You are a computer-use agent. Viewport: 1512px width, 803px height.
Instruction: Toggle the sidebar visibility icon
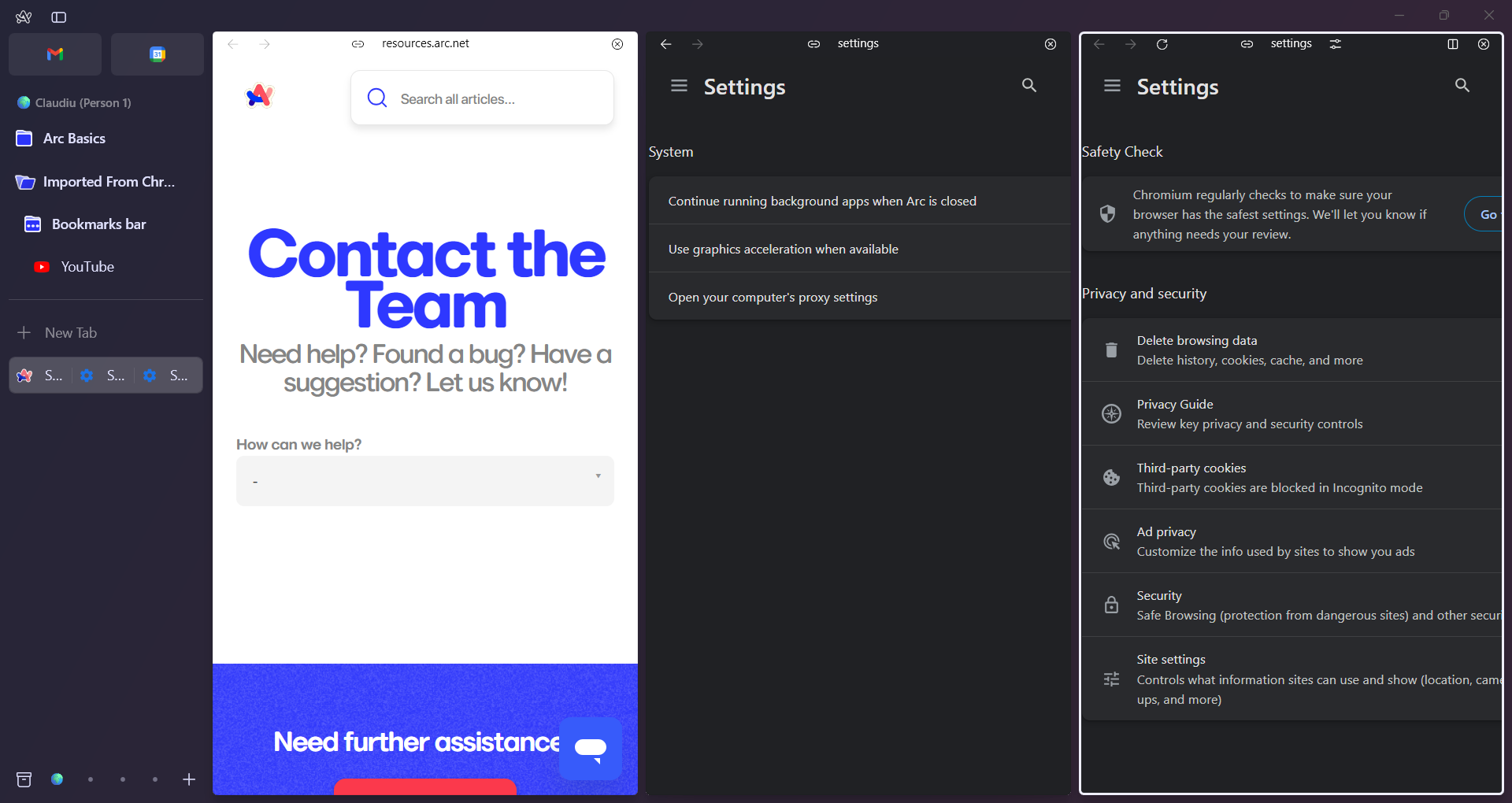59,17
